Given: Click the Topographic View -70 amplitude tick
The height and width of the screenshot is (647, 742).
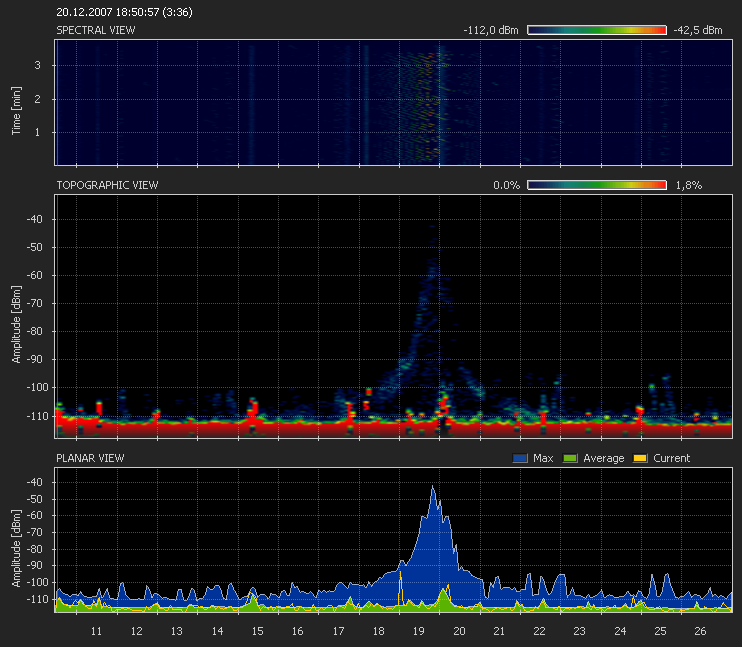Looking at the screenshot, I should [34, 303].
